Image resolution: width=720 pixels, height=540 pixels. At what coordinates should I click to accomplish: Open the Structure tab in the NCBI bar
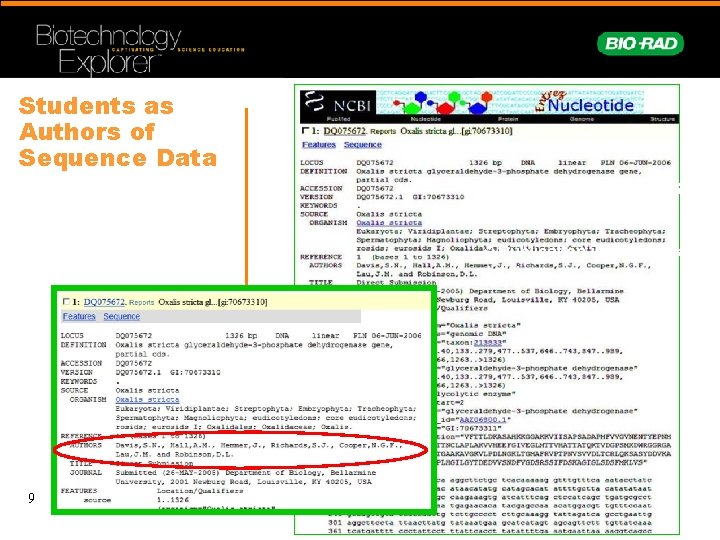pyautogui.click(x=663, y=119)
